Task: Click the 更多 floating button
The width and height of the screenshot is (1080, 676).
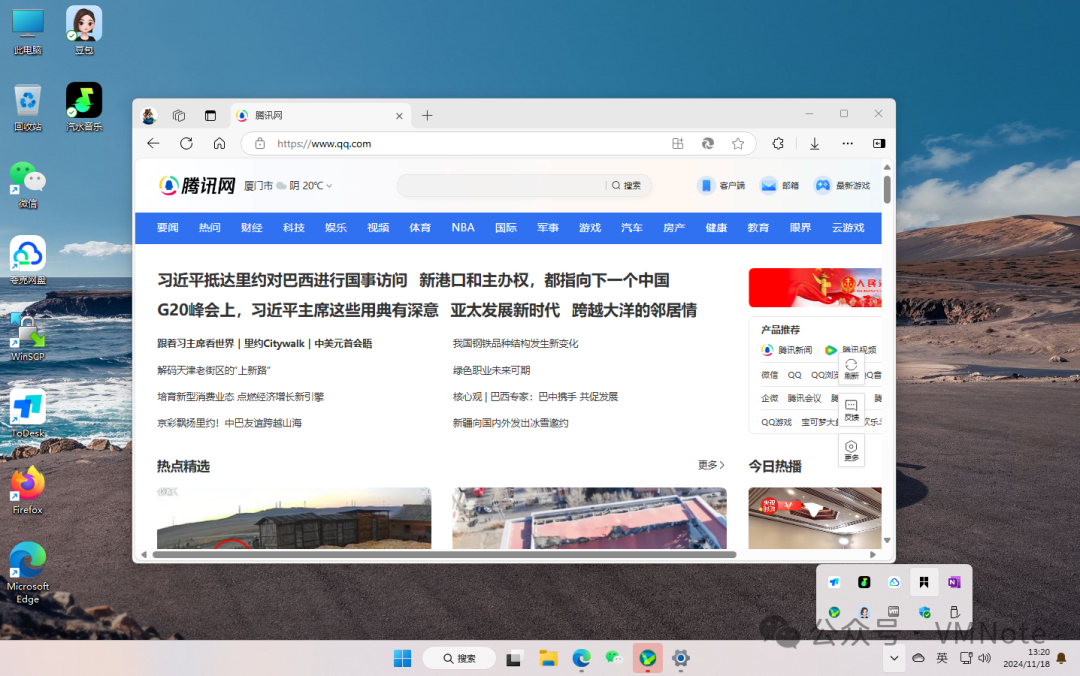Action: point(851,451)
